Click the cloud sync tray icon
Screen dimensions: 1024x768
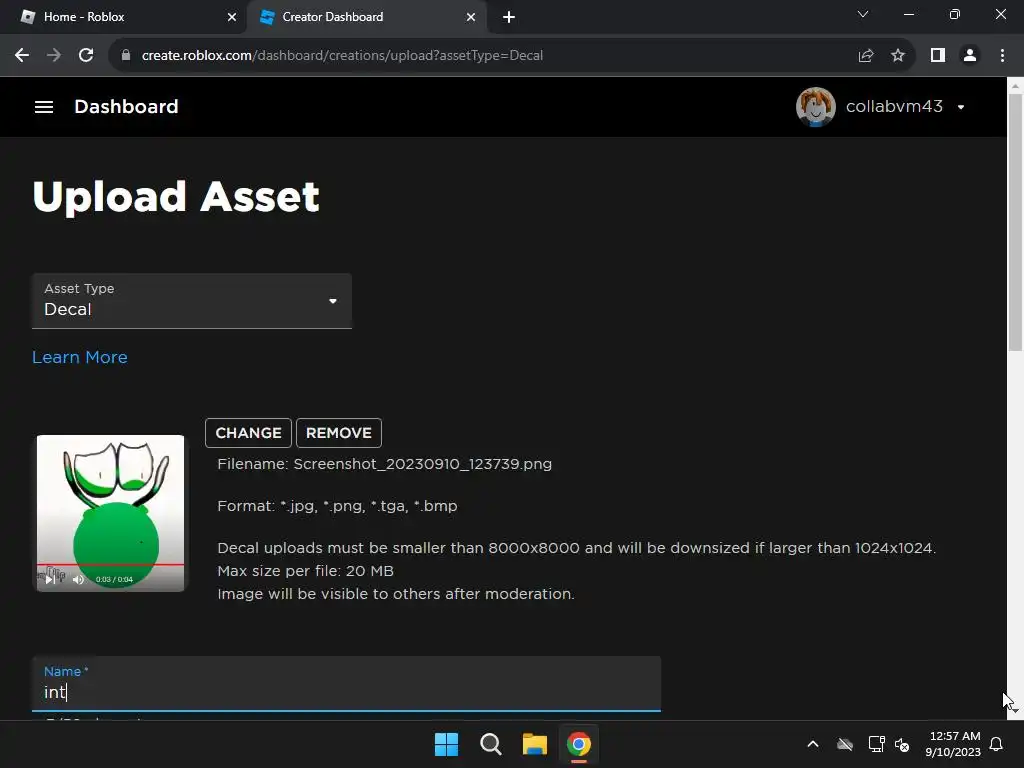845,744
